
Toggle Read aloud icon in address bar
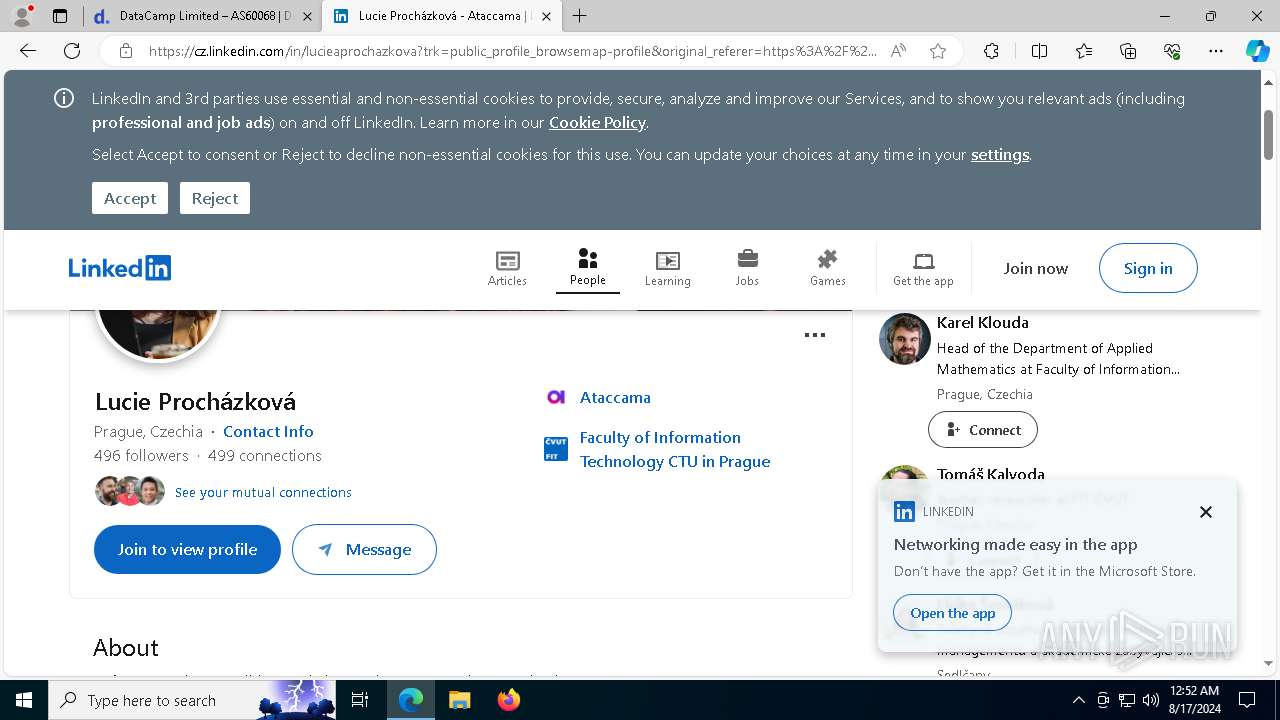point(898,51)
